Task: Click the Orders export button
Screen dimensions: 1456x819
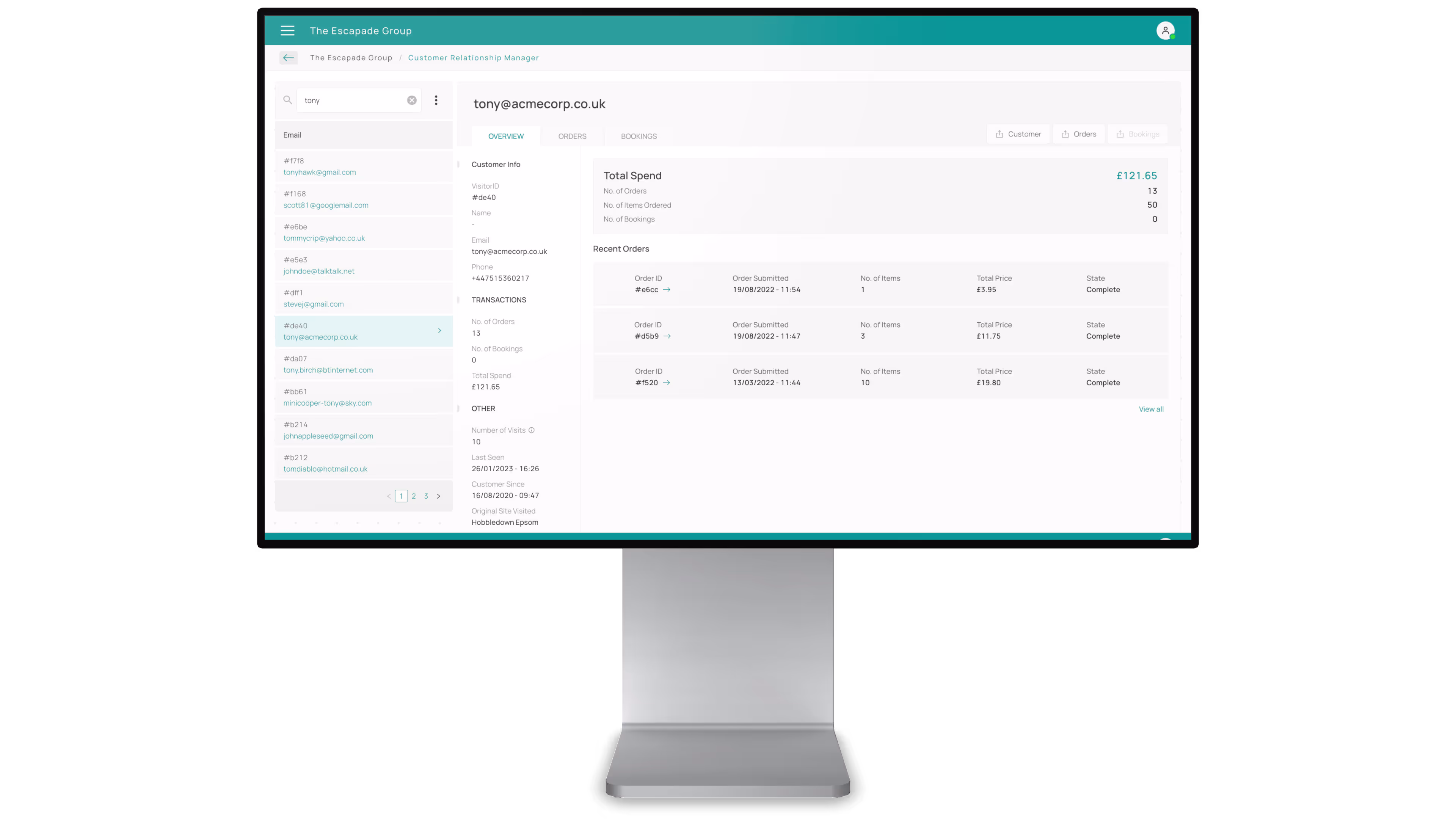Action: (x=1078, y=134)
